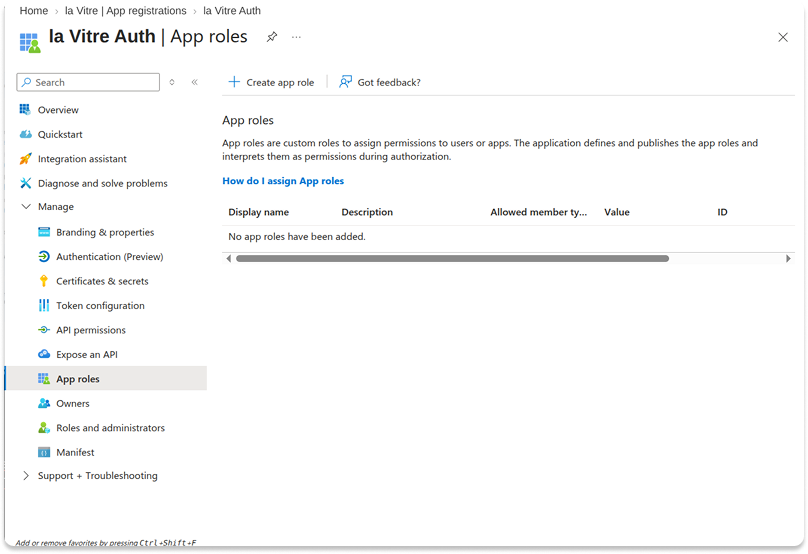
Task: Go to Home breadcrumb
Action: (33, 11)
